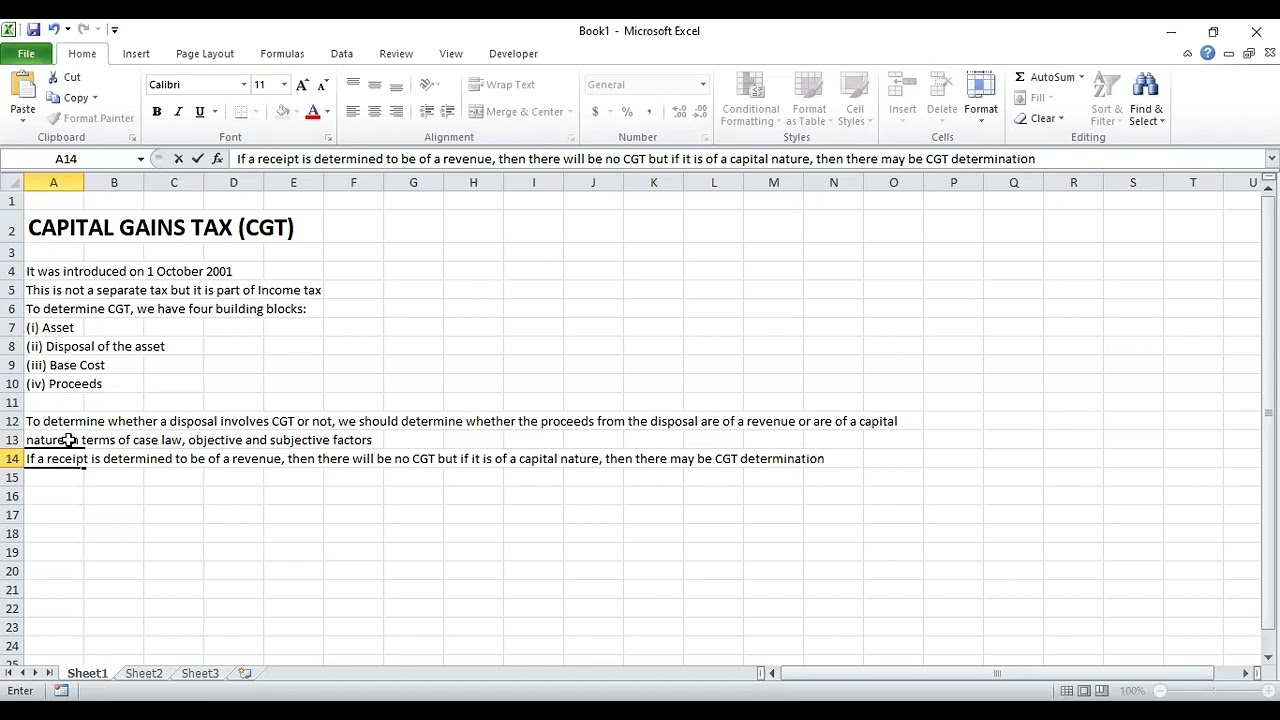The height and width of the screenshot is (720, 1280).
Task: Switch to Normal view in status bar
Action: pyautogui.click(x=1067, y=691)
